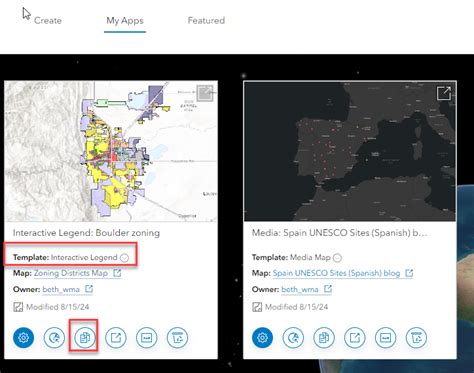Viewport: 474px width, 373px height.
Task: Click the compass-cursor icon on Boulder zoning card
Action: 54,338
